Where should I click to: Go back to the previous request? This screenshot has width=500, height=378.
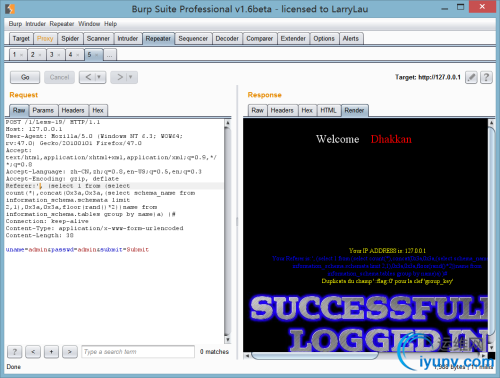pyautogui.click(x=88, y=77)
